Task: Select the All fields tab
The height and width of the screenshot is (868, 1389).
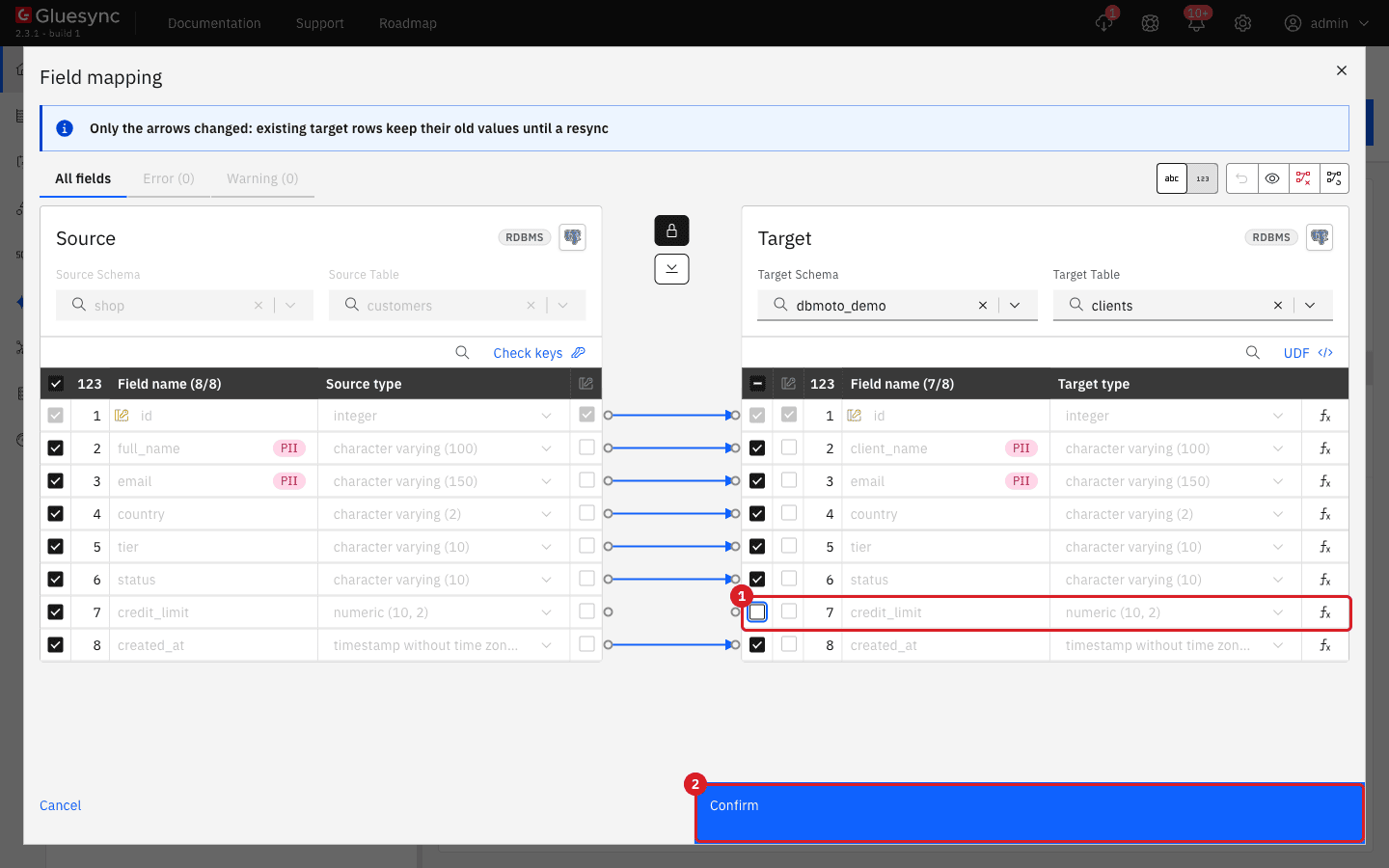Action: click(x=83, y=178)
